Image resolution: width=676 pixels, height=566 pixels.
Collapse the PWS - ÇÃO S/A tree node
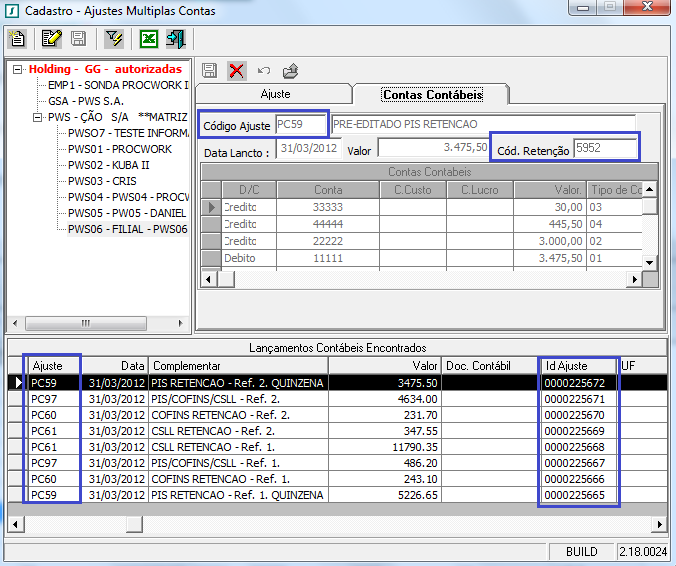click(x=38, y=117)
